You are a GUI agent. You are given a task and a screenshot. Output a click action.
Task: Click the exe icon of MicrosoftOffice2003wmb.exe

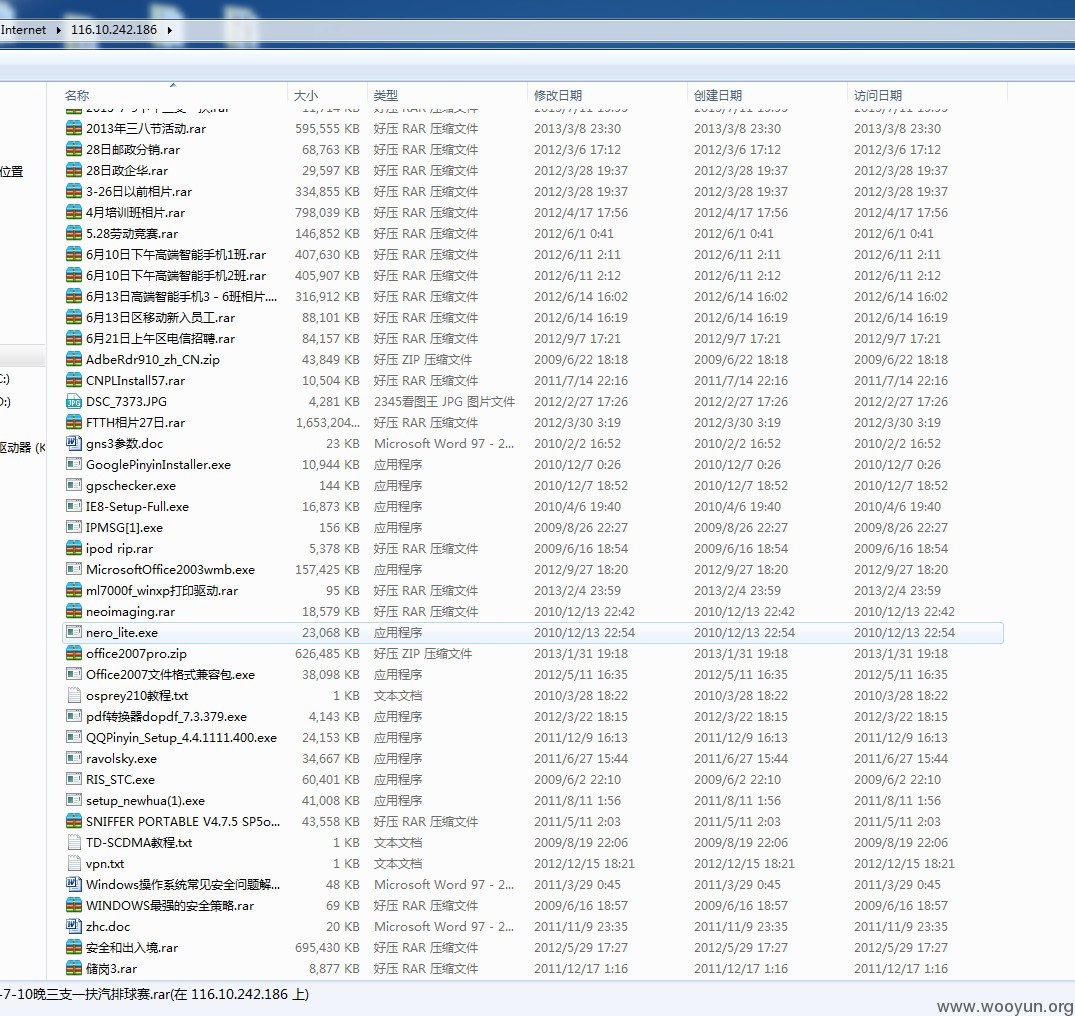(73, 569)
